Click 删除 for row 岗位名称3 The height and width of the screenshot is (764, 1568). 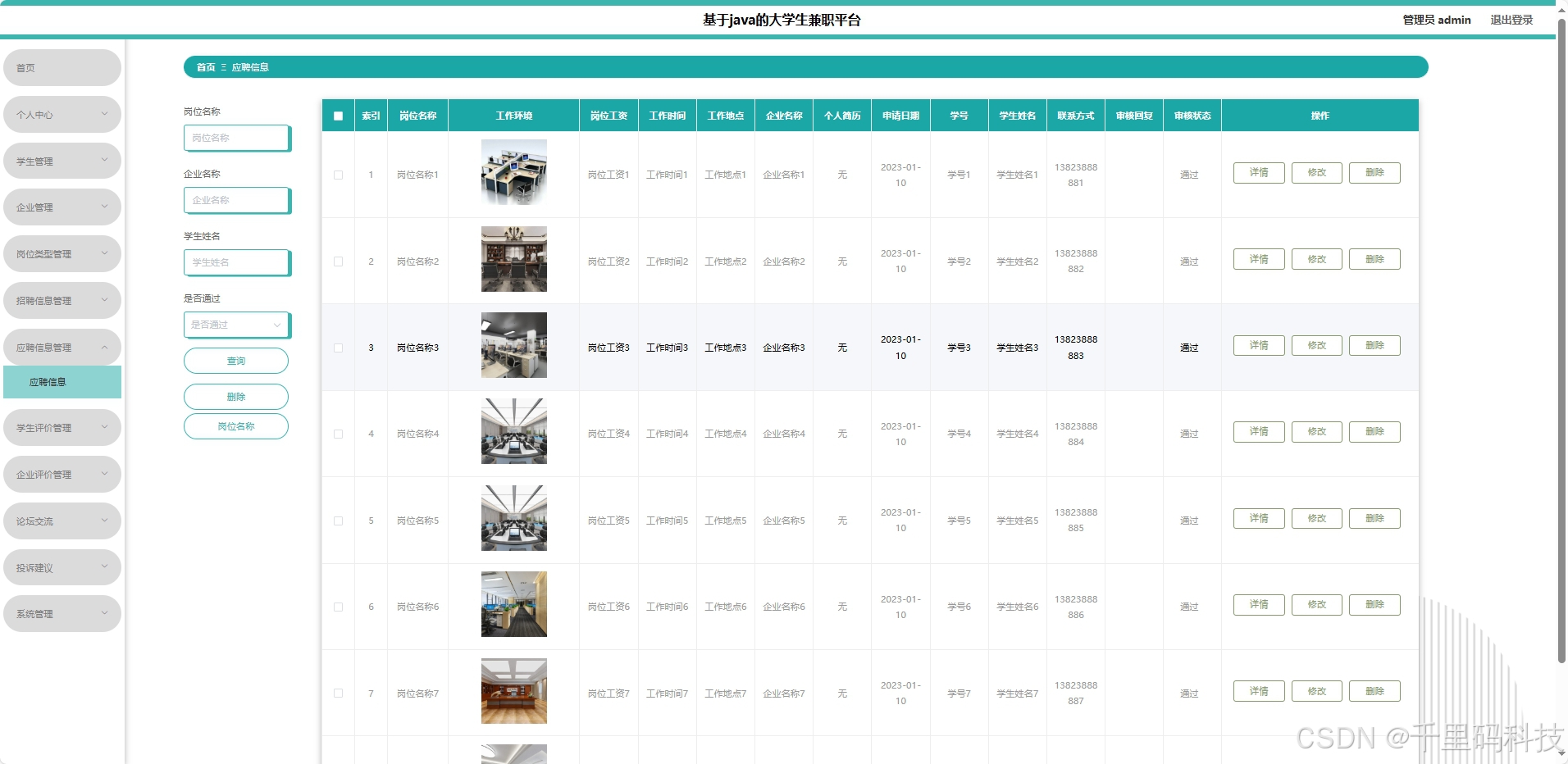[x=1374, y=345]
